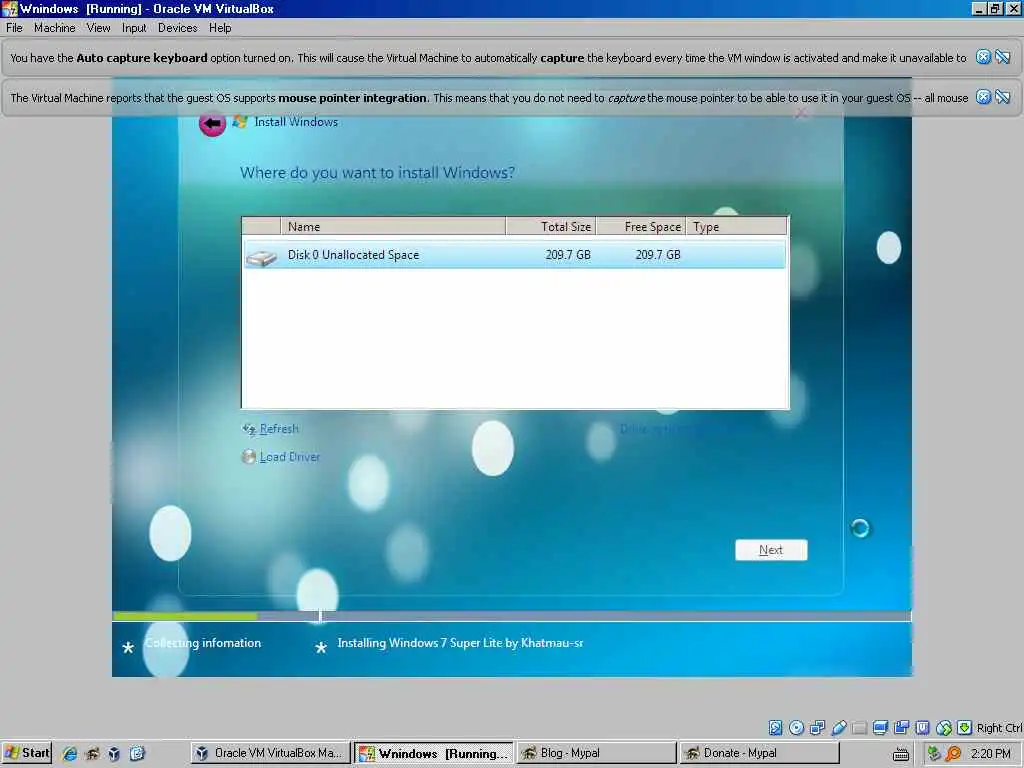Click the pink back arrow in Install Windows
Image resolution: width=1024 pixels, height=768 pixels.
212,123
